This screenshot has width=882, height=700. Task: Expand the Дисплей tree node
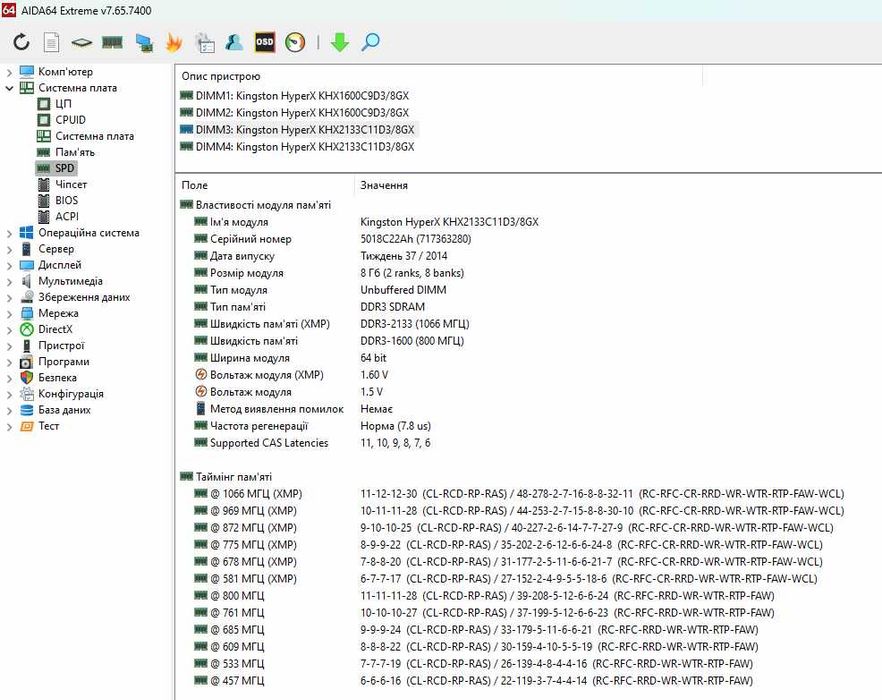point(9,265)
